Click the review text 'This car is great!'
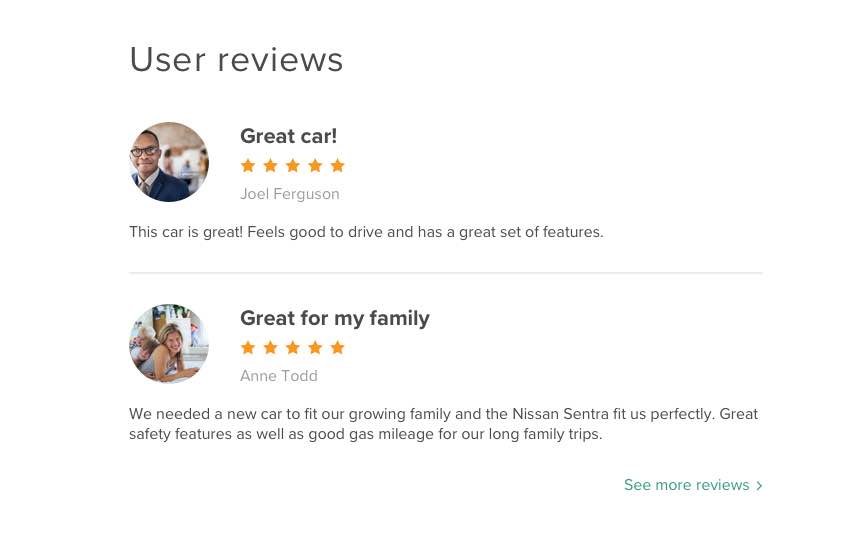 [x=186, y=232]
